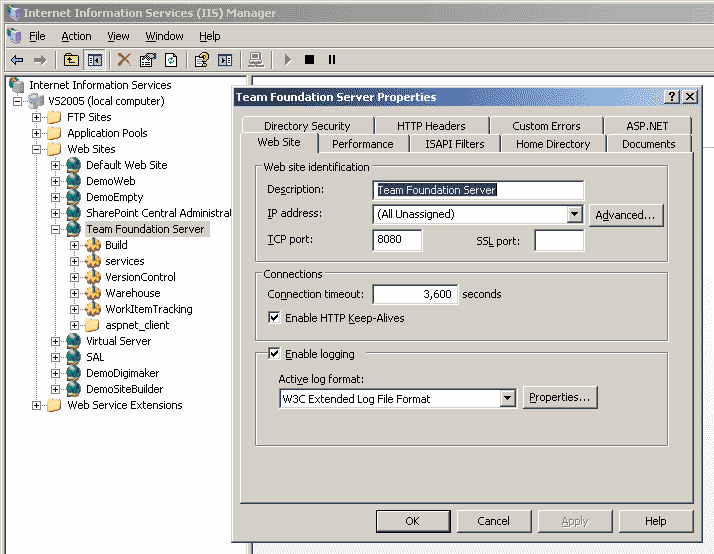Viewport: 714px width, 554px height.
Task: Click the Show/Hide Action Pane icon
Action: (x=225, y=60)
